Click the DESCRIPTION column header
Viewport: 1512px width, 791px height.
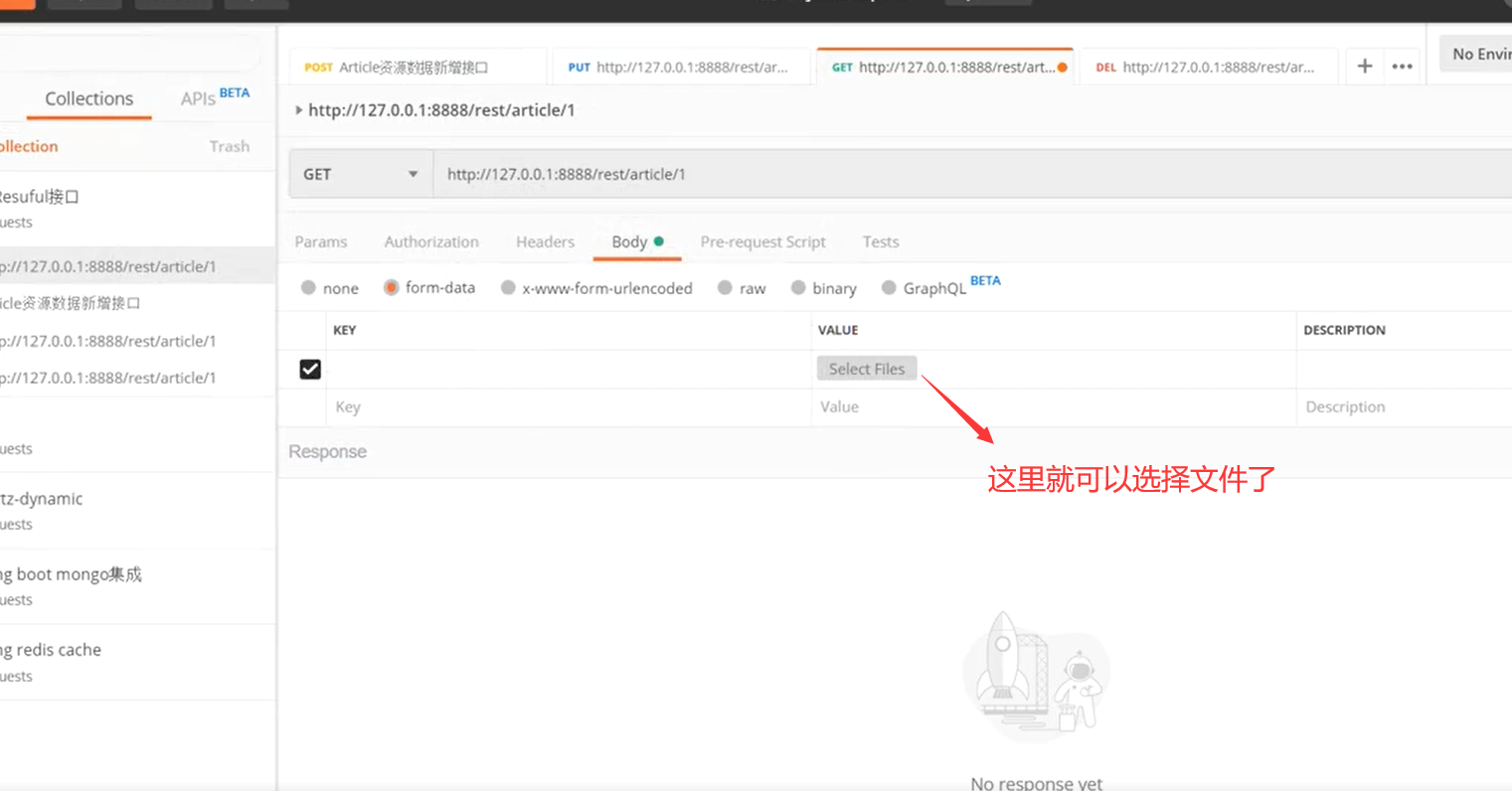[1344, 330]
